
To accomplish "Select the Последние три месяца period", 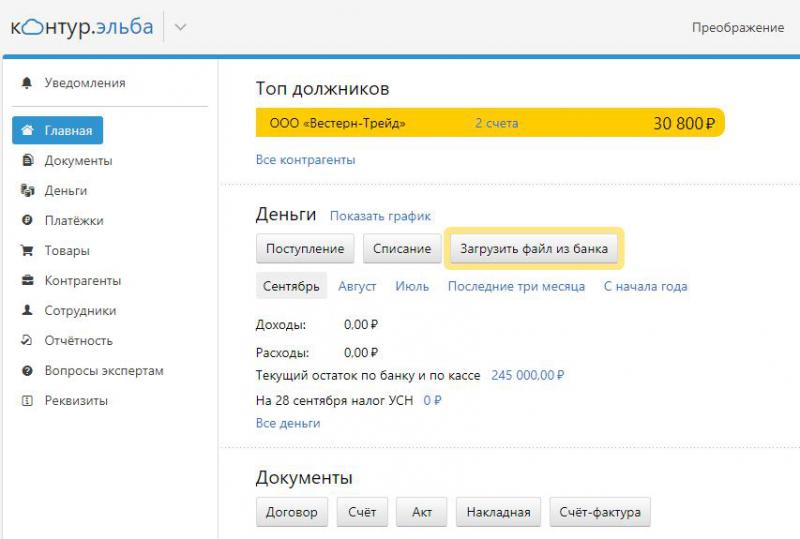I will 516,286.
